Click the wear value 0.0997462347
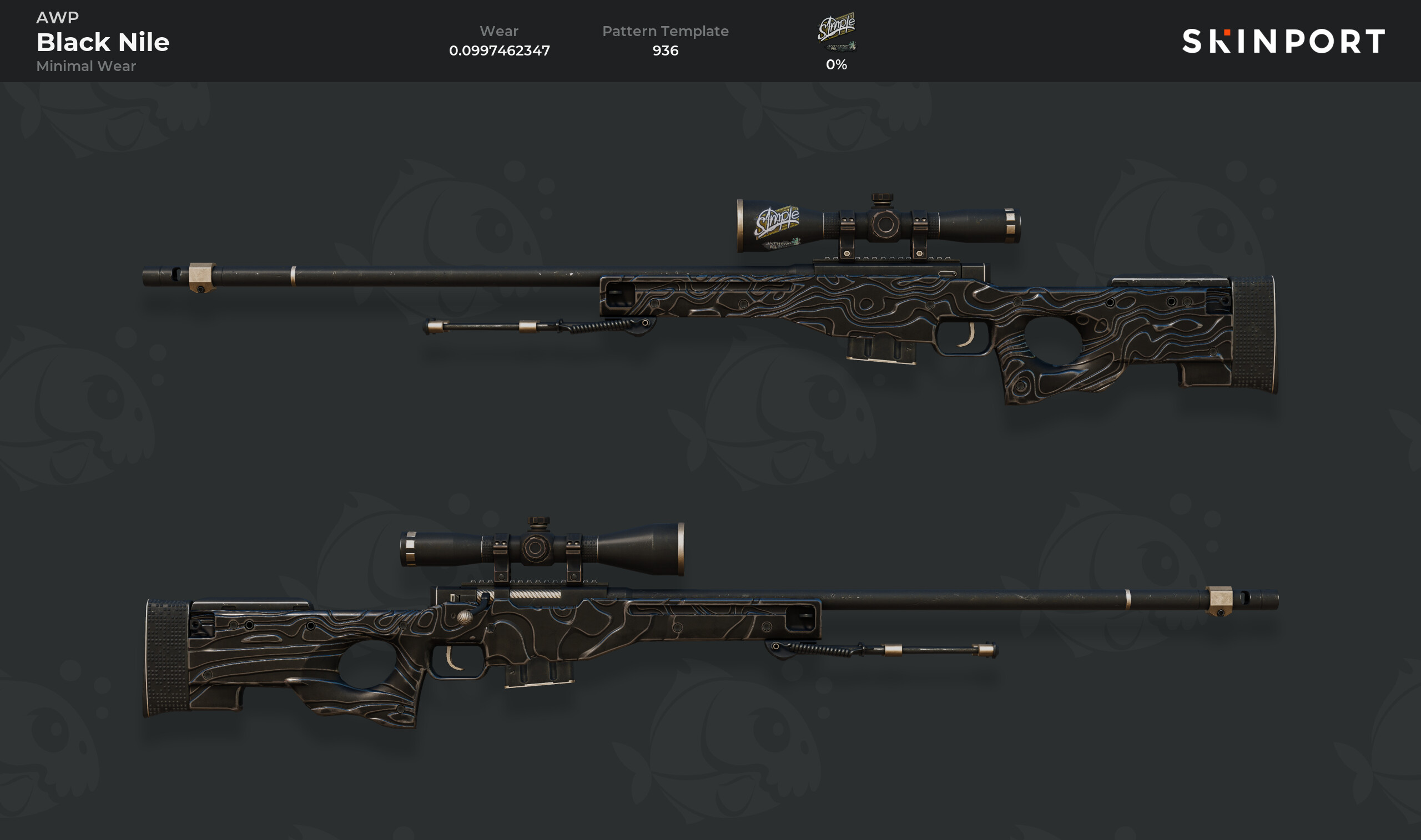The image size is (1421, 840). pyautogui.click(x=499, y=50)
